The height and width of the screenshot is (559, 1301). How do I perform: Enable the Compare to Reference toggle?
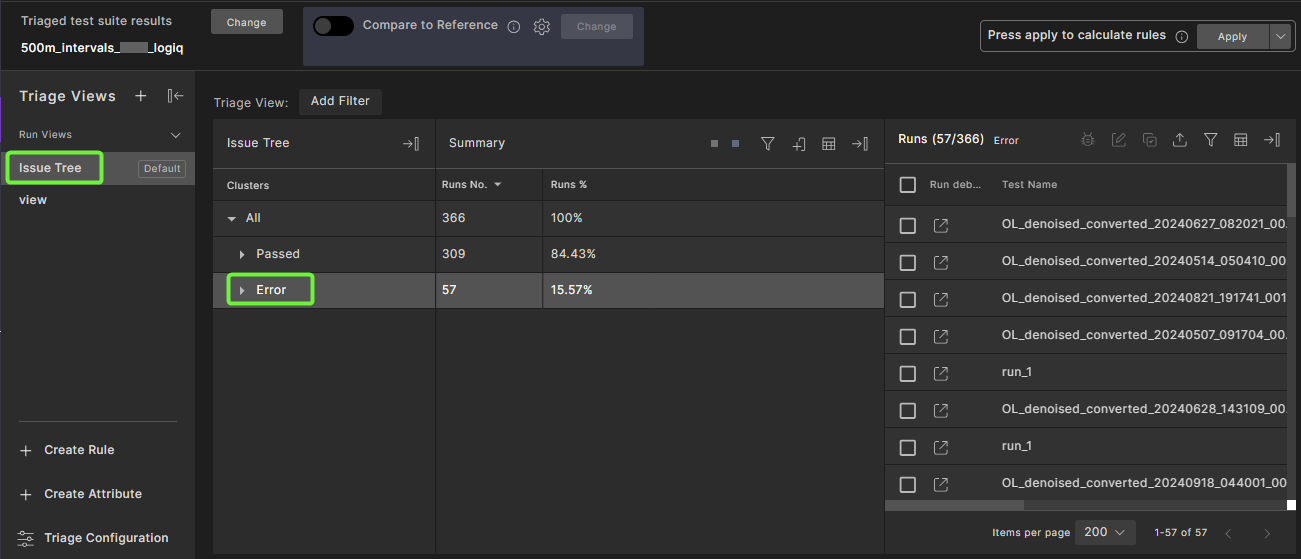[333, 26]
